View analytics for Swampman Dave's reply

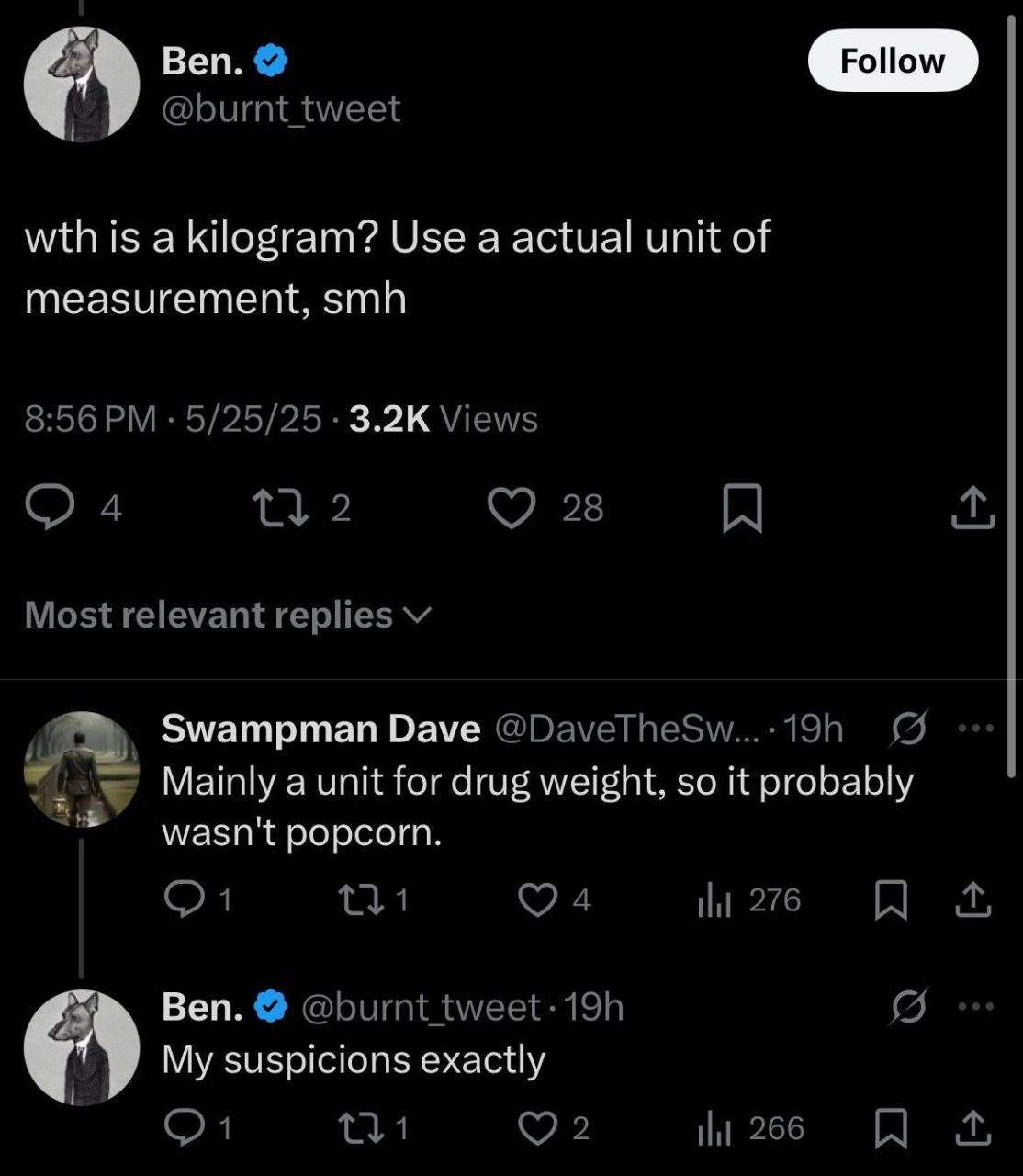714,899
